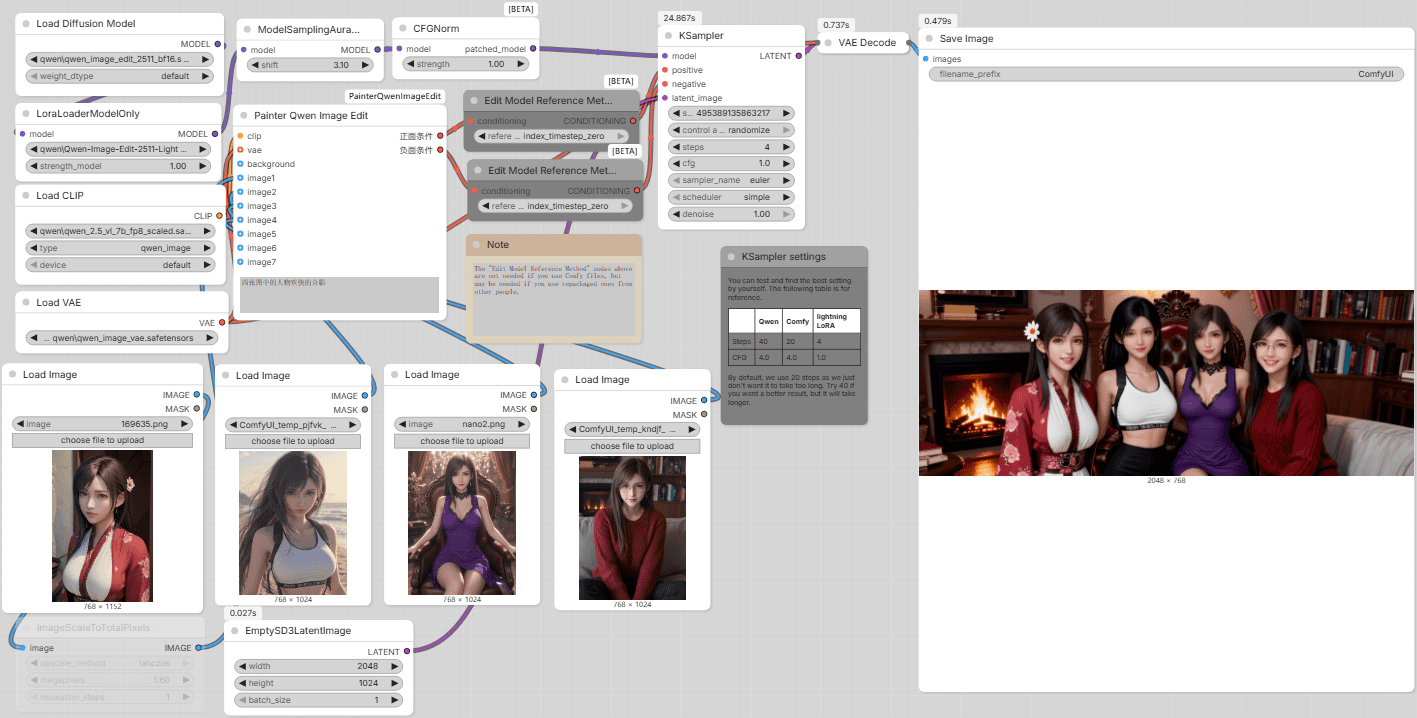Image resolution: width=1417 pixels, height=718 pixels.
Task: Decrease the EmptySD3LatentImage width with left arrow
Action: tap(241, 666)
